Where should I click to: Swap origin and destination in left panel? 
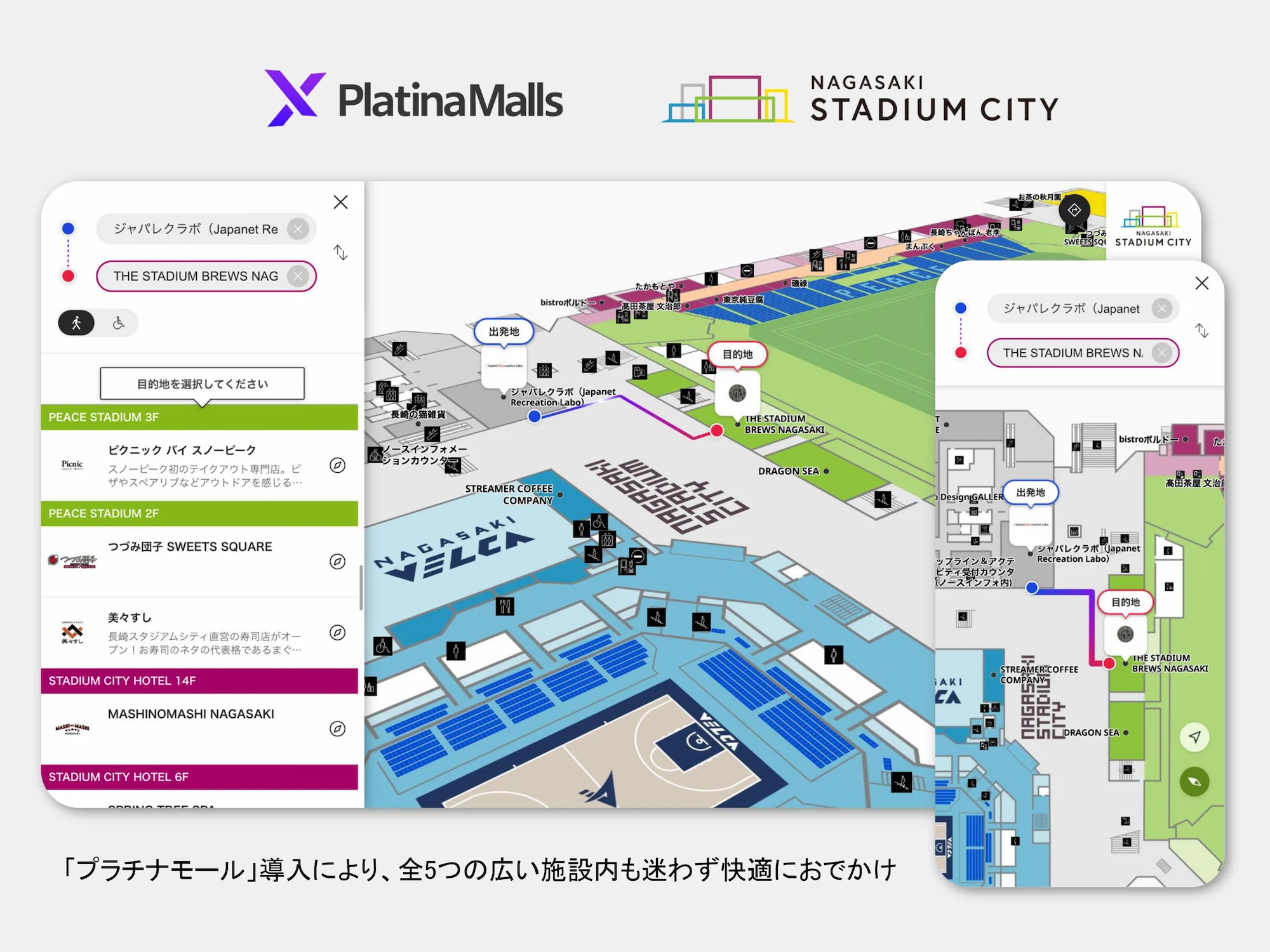pos(340,253)
